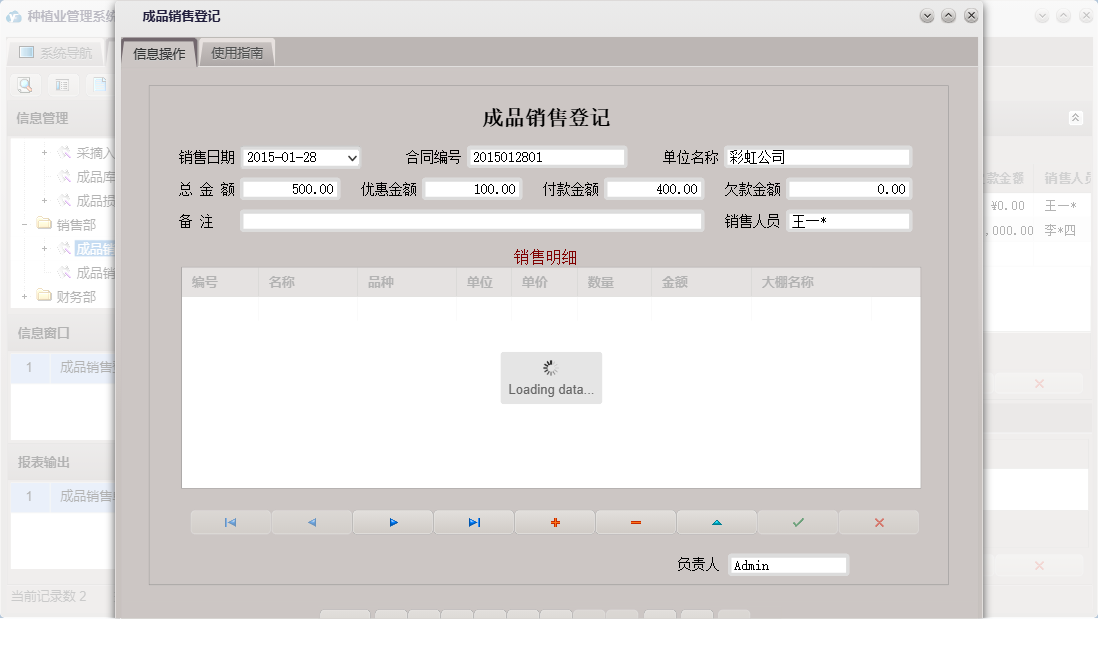Add a new sales detail row with the plus icon
This screenshot has width=1098, height=655.
tap(555, 521)
